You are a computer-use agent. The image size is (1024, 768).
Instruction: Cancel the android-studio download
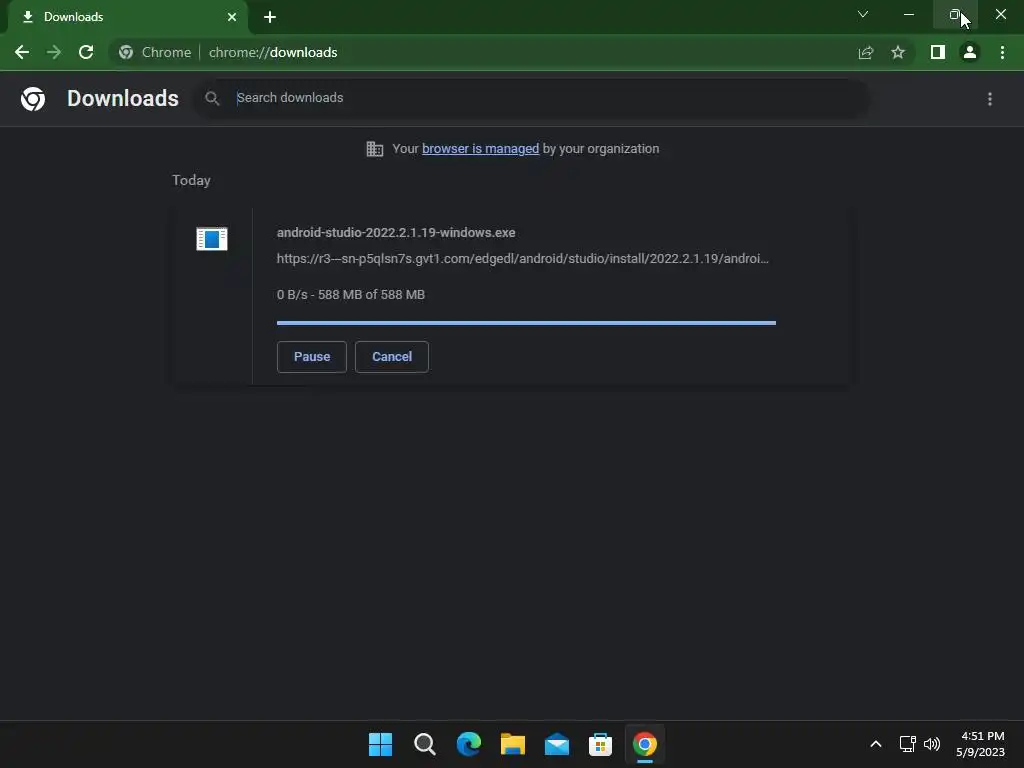click(x=392, y=357)
